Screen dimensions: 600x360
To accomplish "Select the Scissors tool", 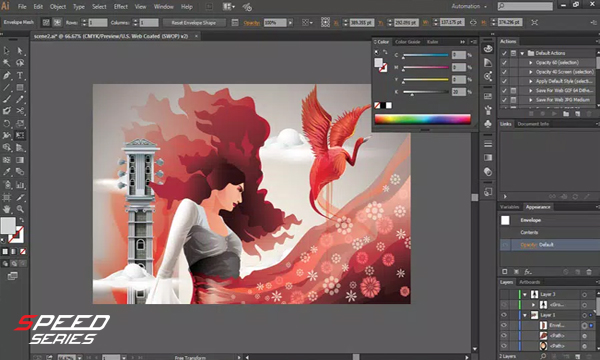I will click(x=20, y=111).
